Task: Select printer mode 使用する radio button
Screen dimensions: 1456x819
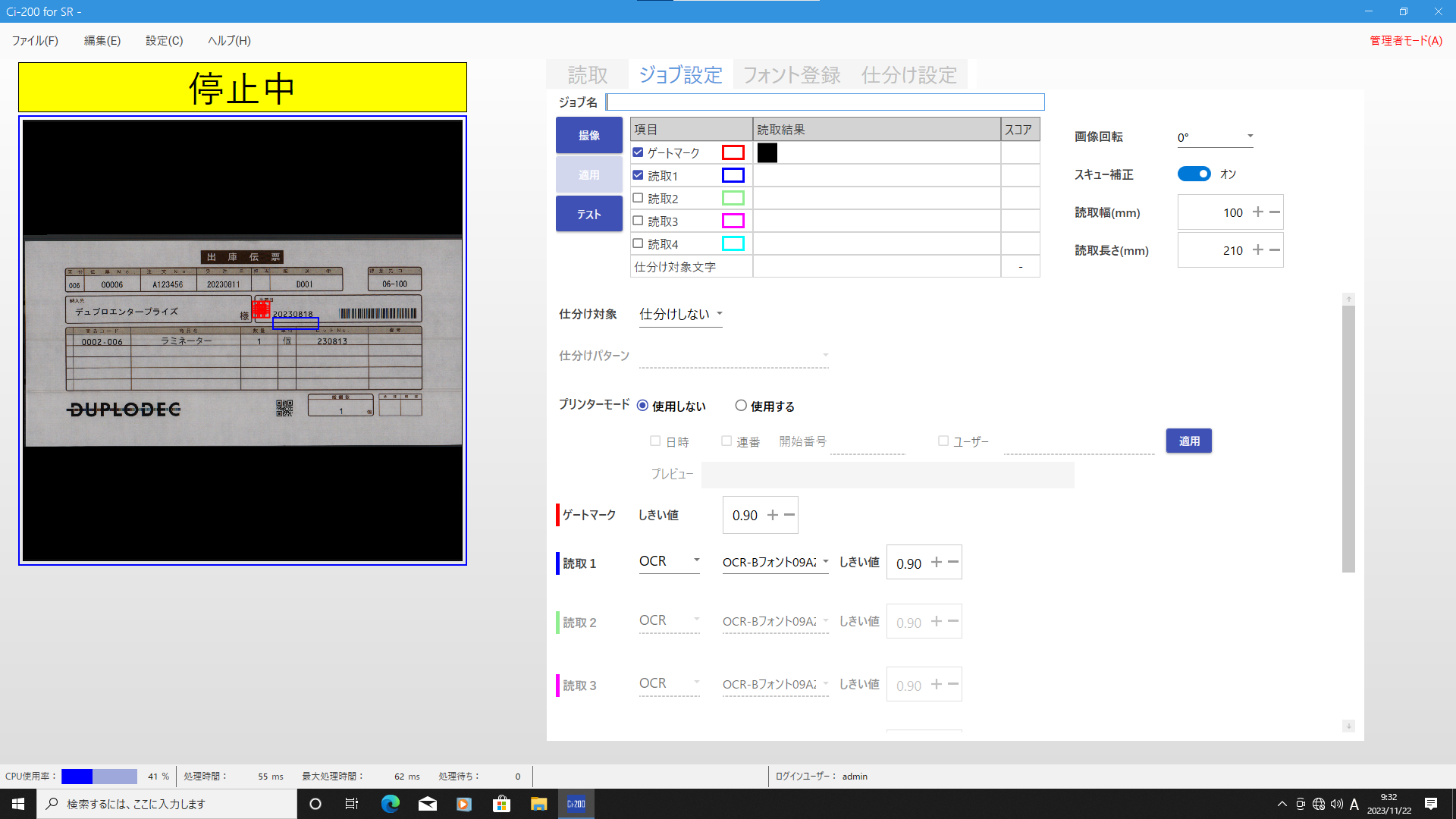Action: pos(741,406)
